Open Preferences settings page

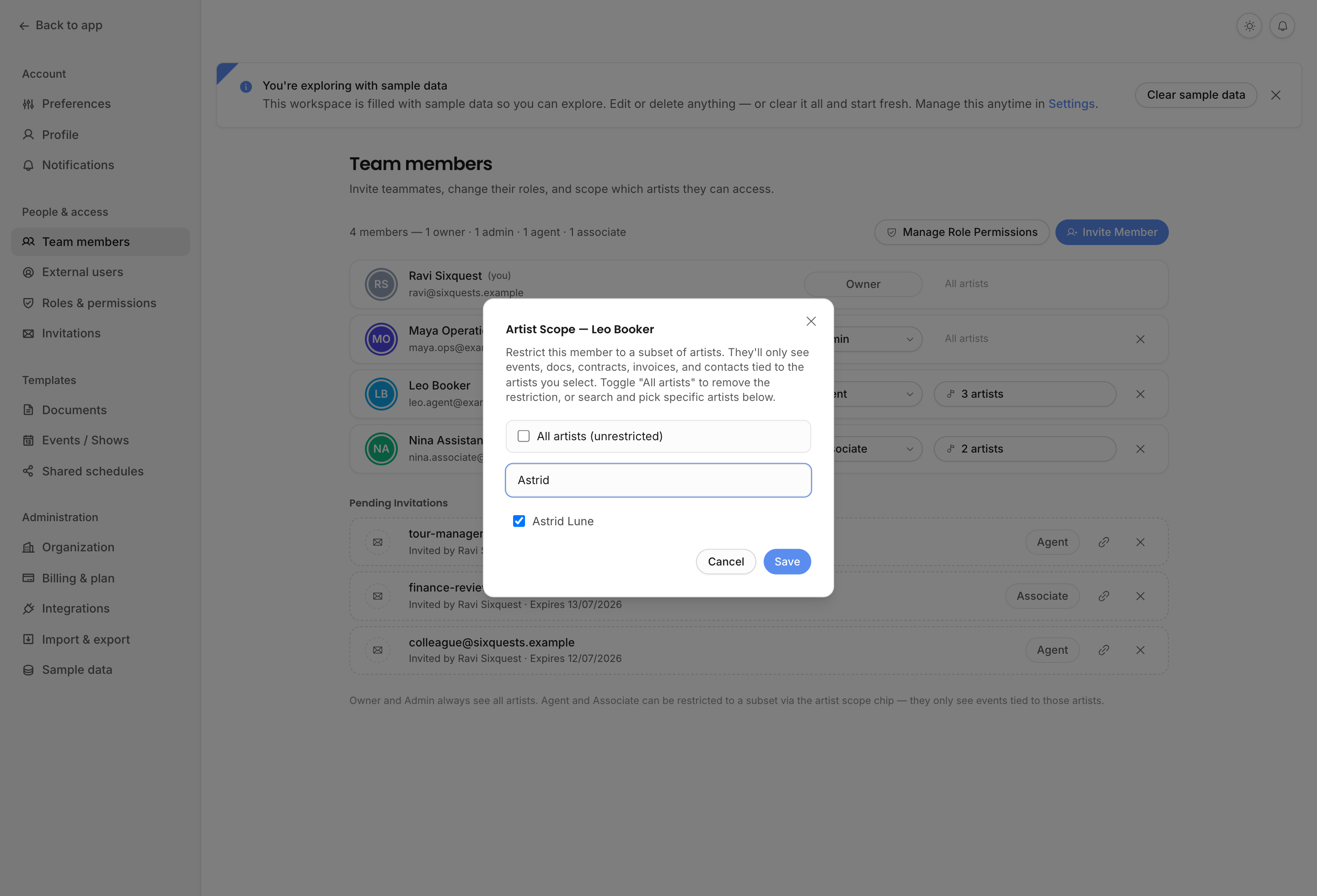(100, 104)
